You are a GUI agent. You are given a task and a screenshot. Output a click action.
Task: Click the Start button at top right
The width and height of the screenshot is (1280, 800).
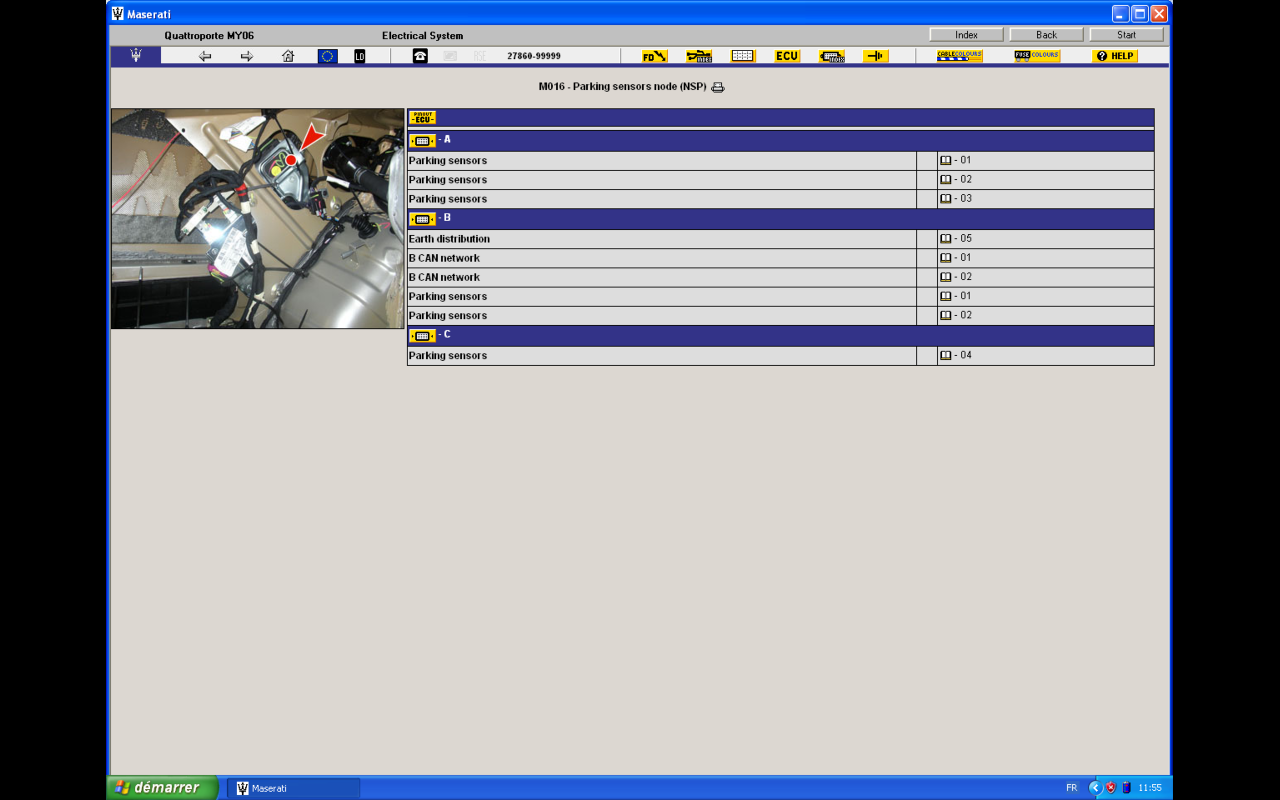click(x=1126, y=35)
